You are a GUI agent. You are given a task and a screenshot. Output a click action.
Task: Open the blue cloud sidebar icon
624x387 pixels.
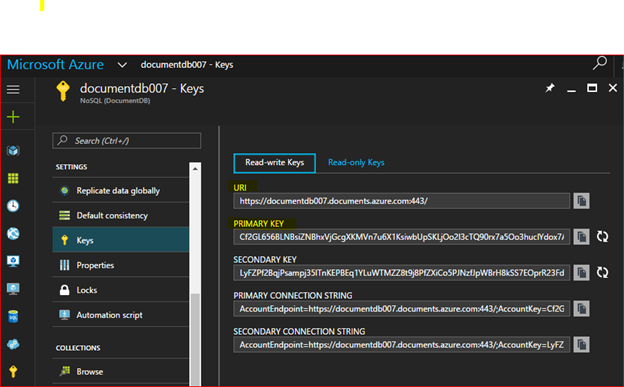coord(13,344)
